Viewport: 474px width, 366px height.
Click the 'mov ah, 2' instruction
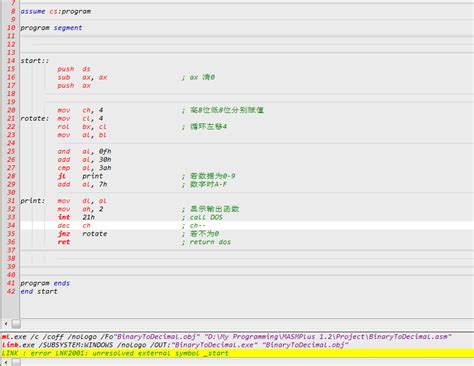80,209
